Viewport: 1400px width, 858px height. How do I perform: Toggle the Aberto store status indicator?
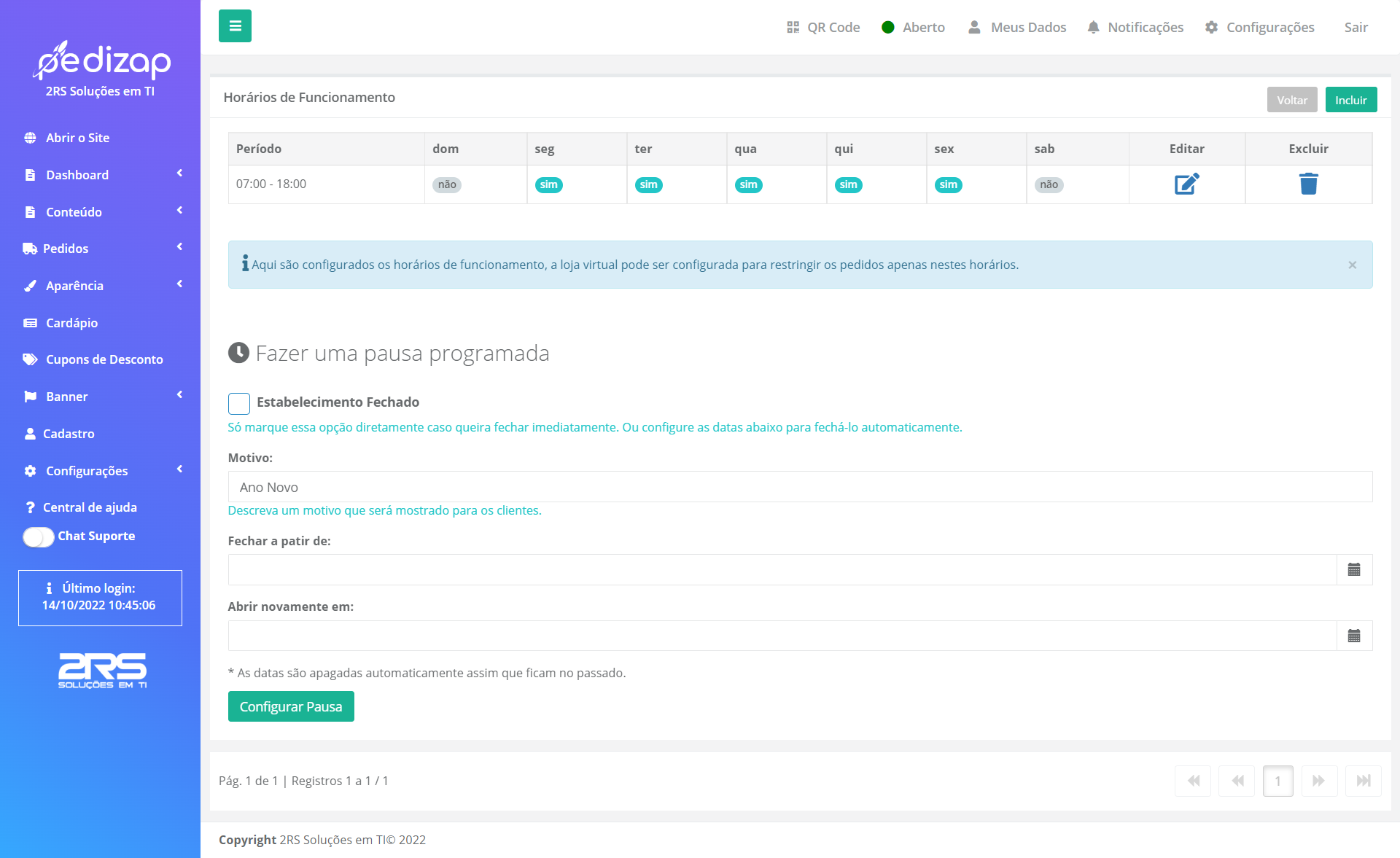pos(913,27)
